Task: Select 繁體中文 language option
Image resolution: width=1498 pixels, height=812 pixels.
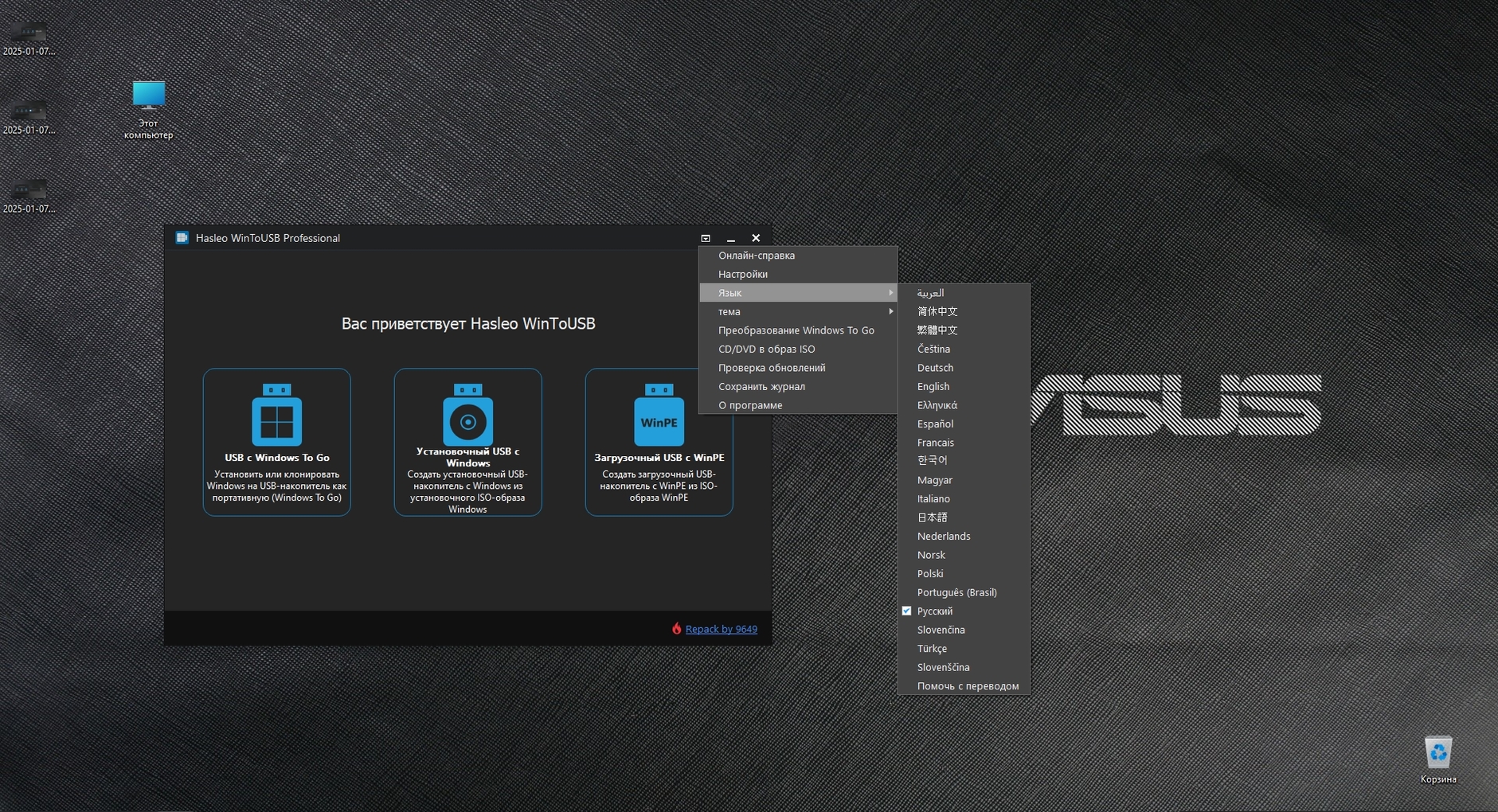Action: pyautogui.click(x=964, y=330)
